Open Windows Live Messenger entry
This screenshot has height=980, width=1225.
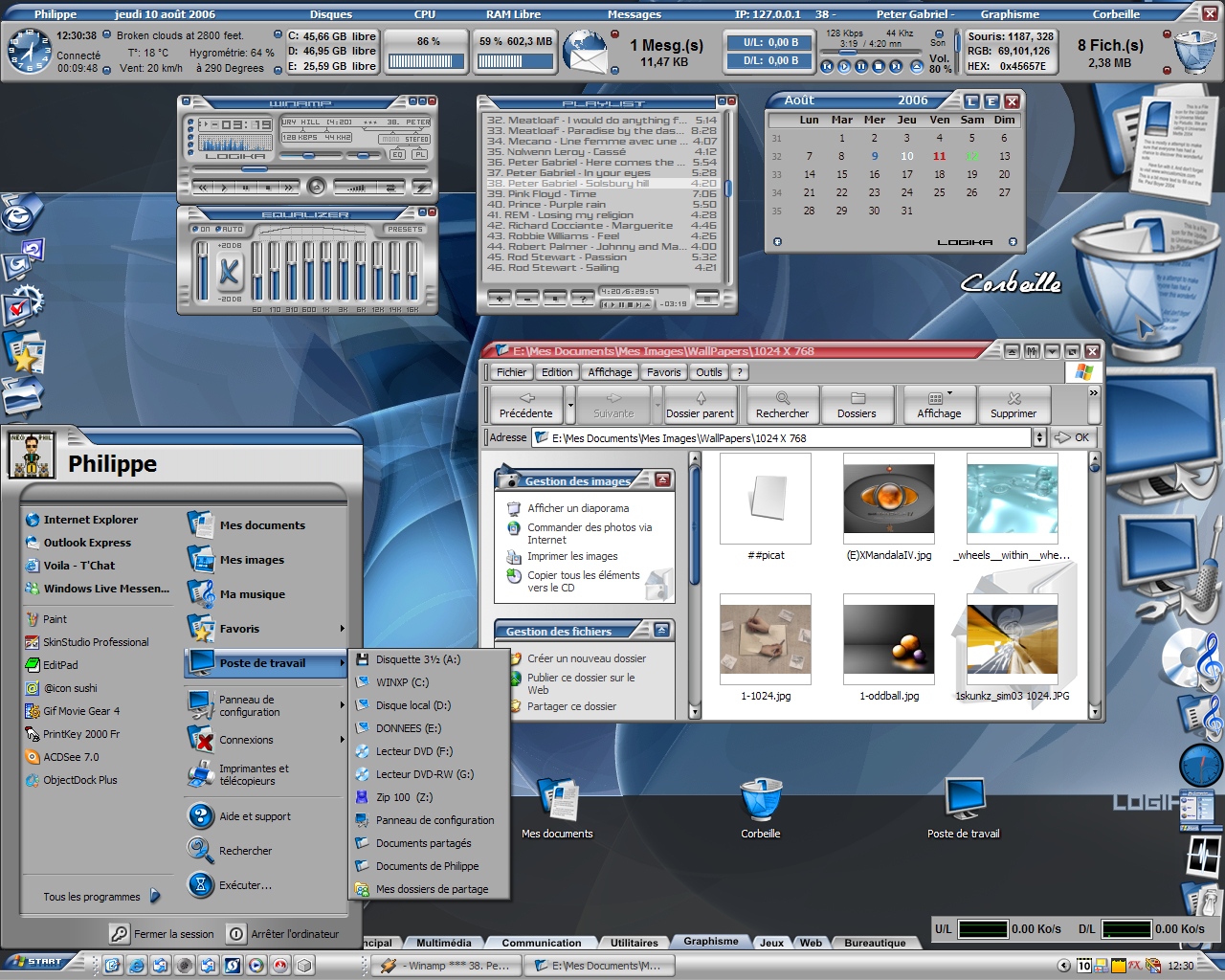98,589
